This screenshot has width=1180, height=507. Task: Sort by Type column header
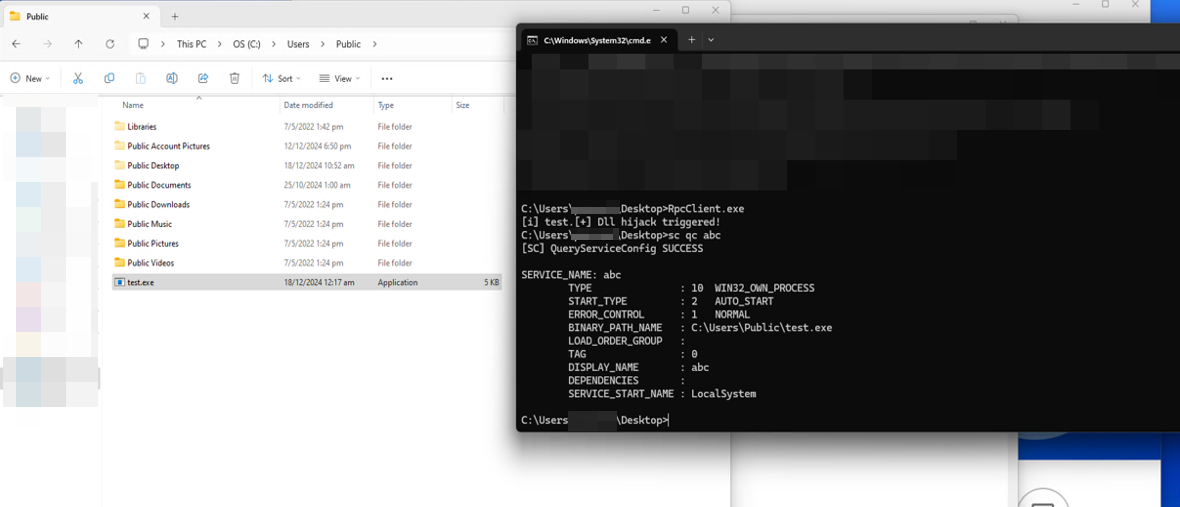coord(385,105)
